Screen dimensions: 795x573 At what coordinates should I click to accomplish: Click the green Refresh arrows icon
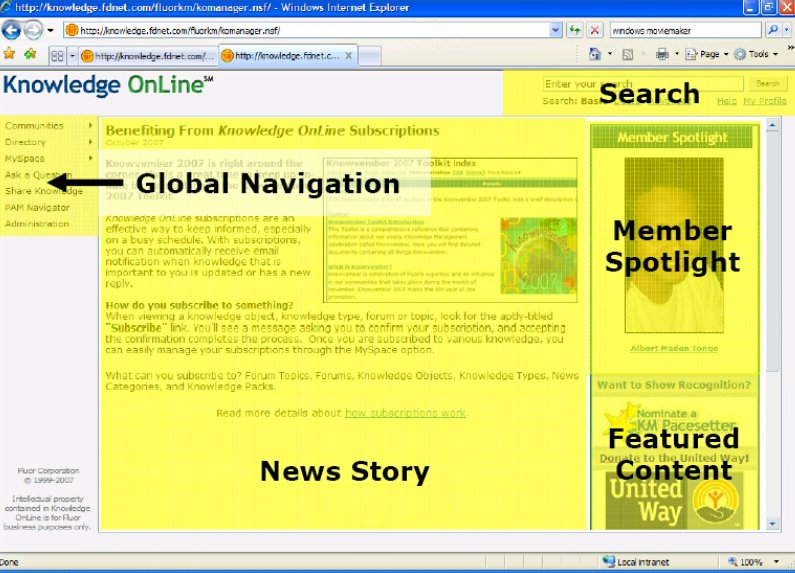574,30
